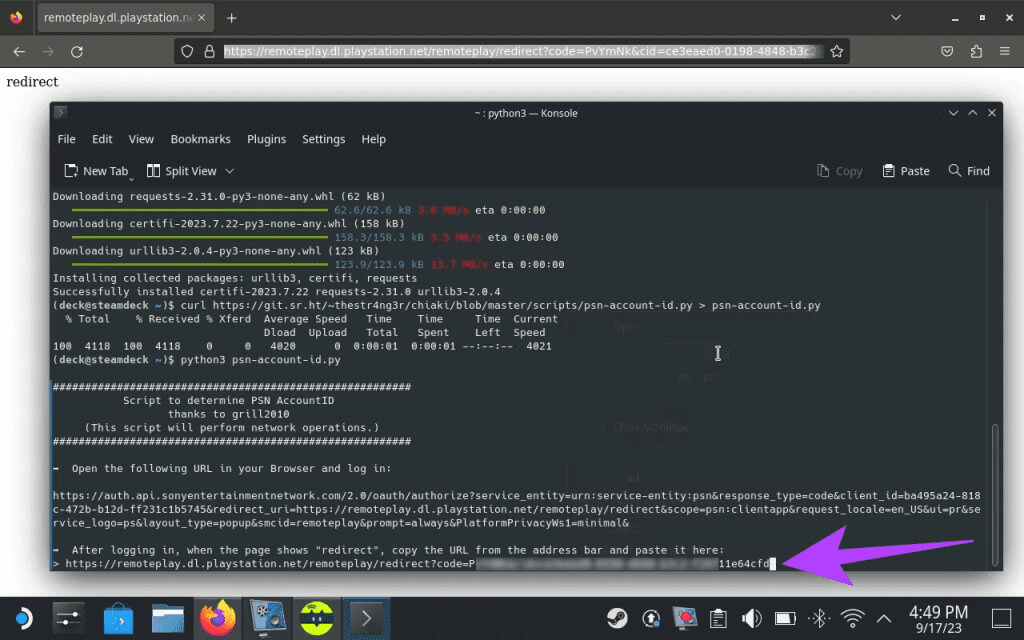Viewport: 1024px width, 640px height.
Task: Click New Tab in Konsole toolbar
Action: 97,171
